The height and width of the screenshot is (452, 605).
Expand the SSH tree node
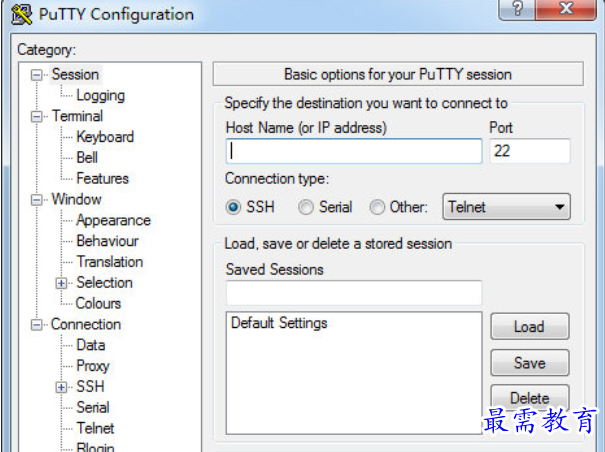[62, 387]
